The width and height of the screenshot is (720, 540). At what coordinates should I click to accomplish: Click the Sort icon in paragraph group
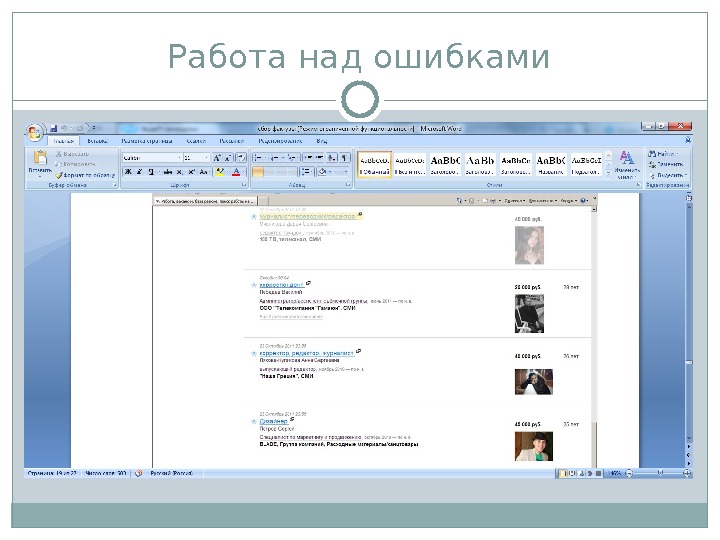tap(332, 158)
